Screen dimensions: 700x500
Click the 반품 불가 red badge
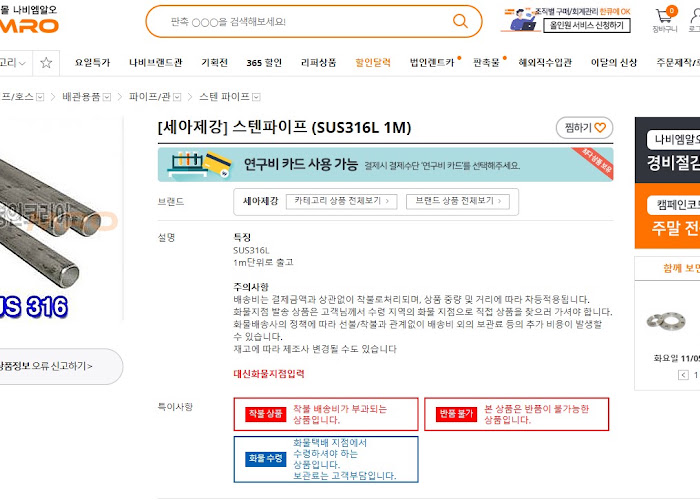[x=456, y=414]
